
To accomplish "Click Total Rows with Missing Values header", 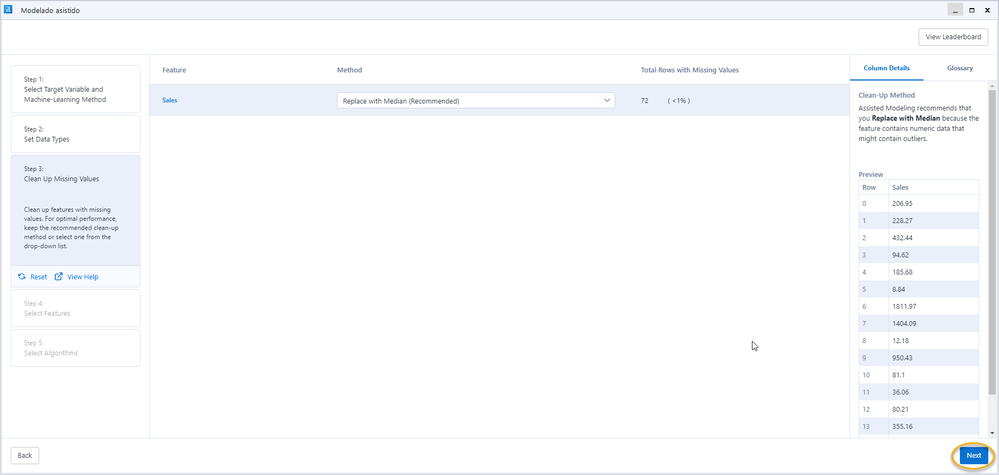I will (689, 70).
